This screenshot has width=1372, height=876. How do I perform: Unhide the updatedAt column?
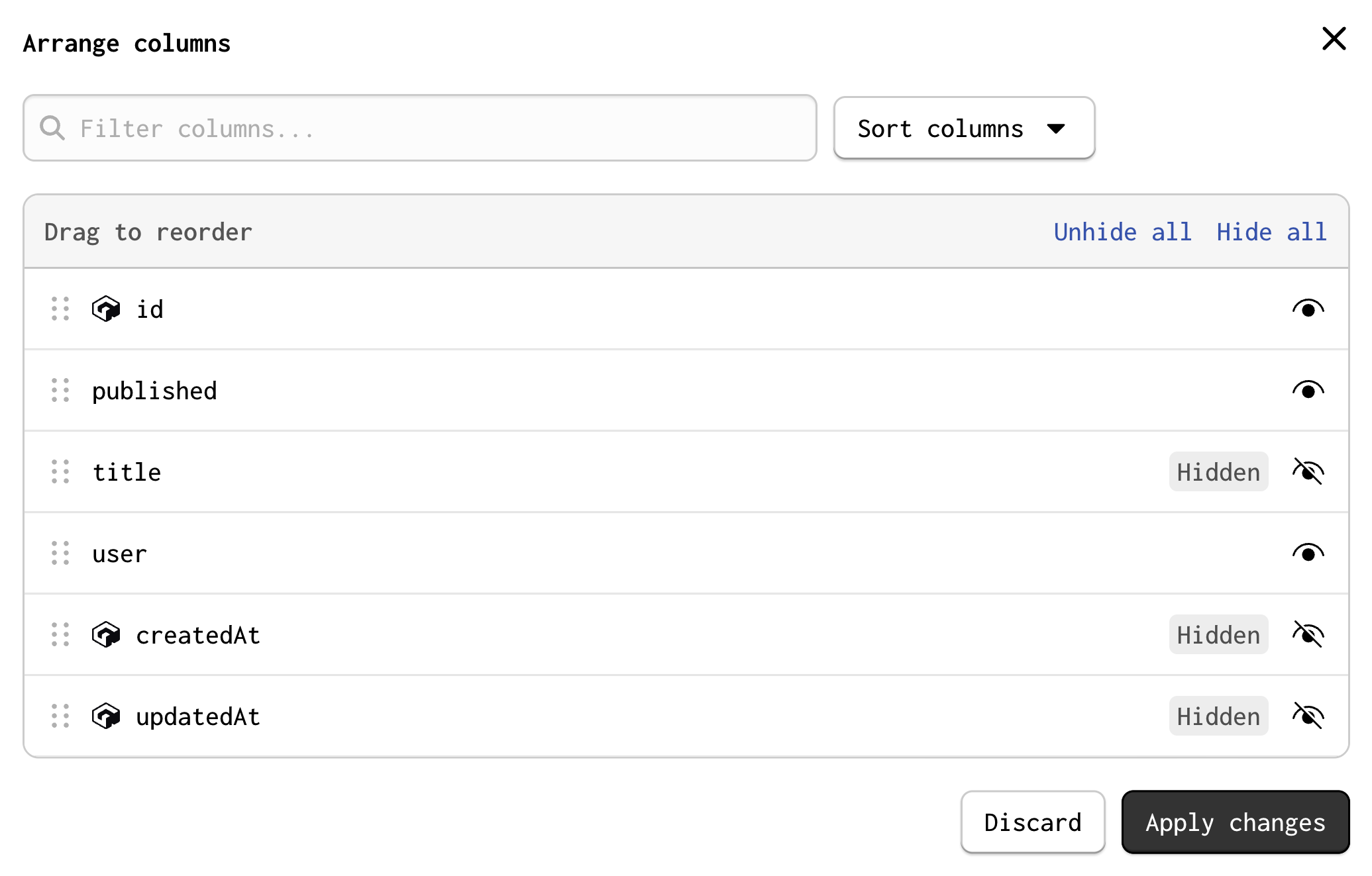point(1308,716)
